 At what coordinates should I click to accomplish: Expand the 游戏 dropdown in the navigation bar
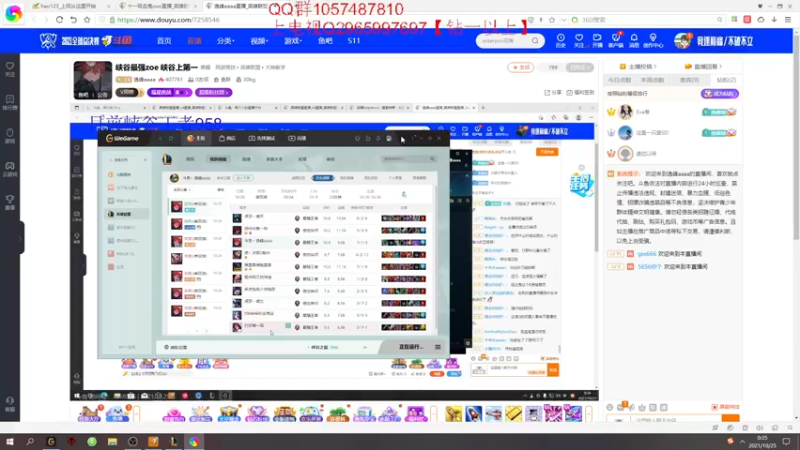coord(293,41)
